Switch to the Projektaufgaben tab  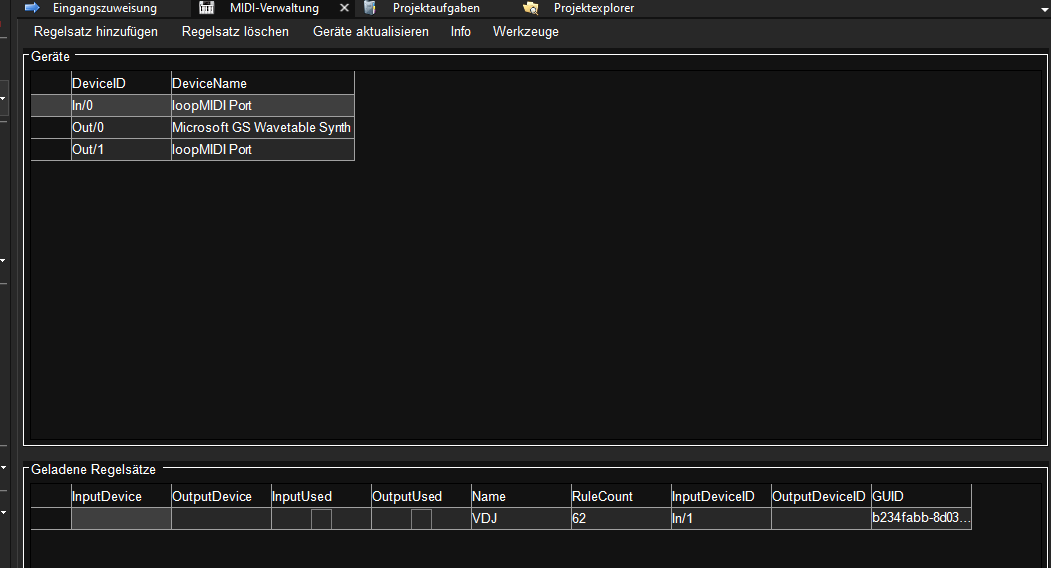[435, 8]
